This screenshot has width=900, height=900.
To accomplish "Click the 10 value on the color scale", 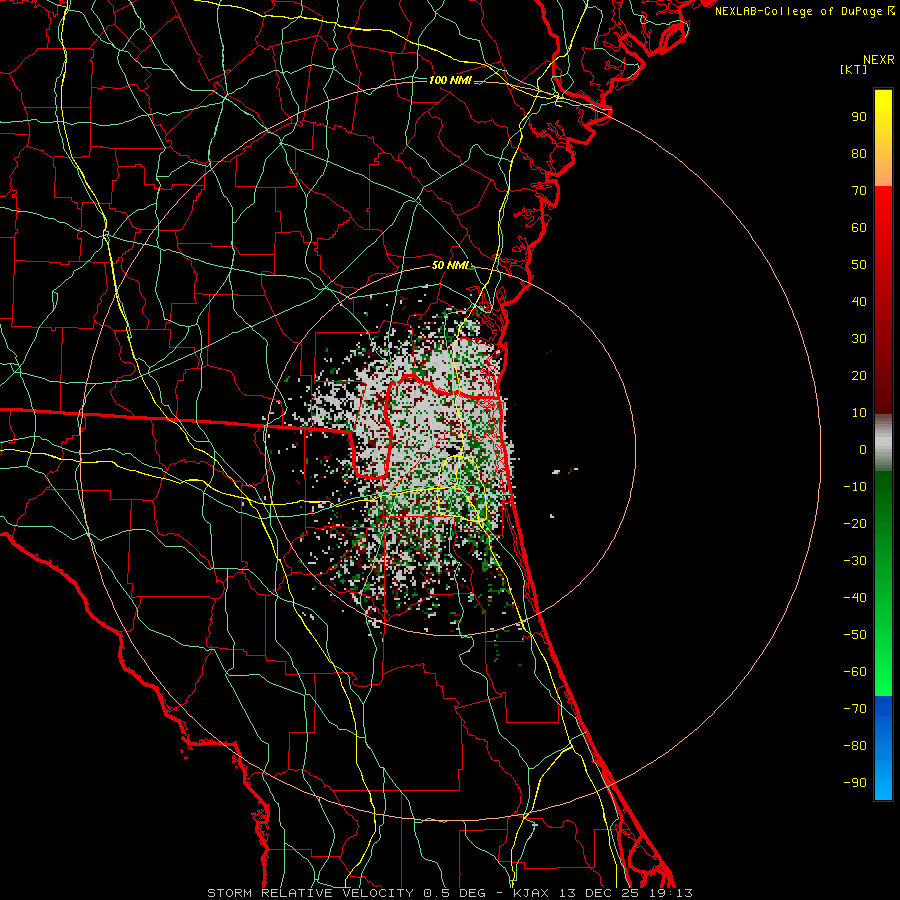I will (859, 413).
